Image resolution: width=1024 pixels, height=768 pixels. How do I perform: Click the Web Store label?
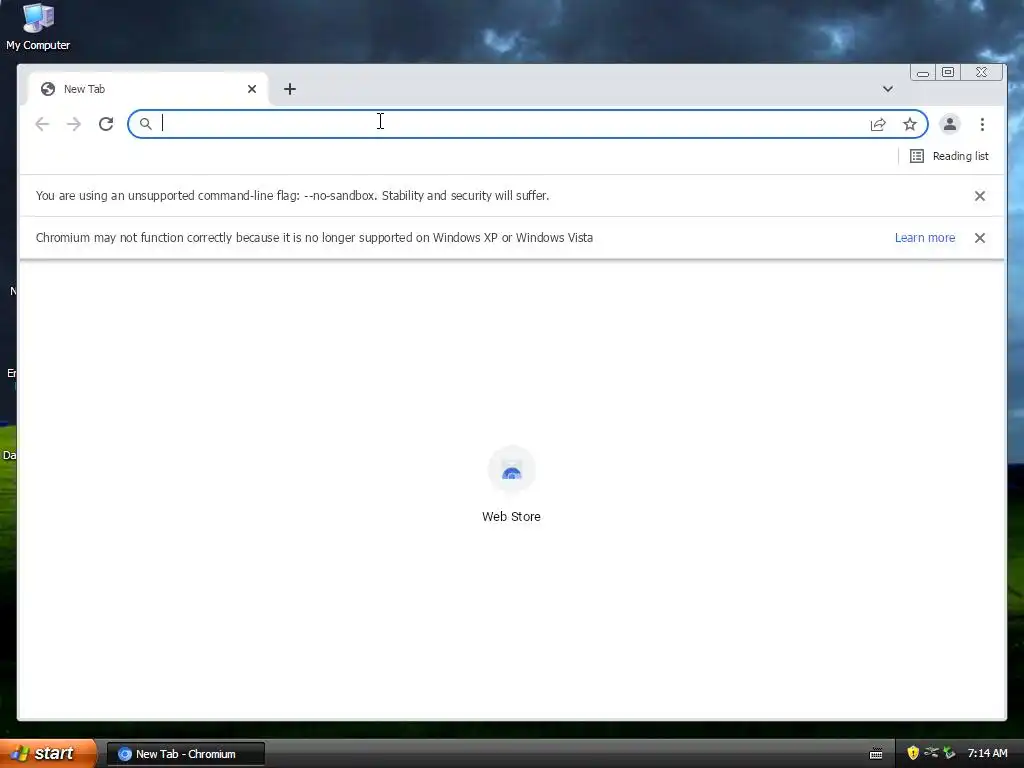(511, 517)
